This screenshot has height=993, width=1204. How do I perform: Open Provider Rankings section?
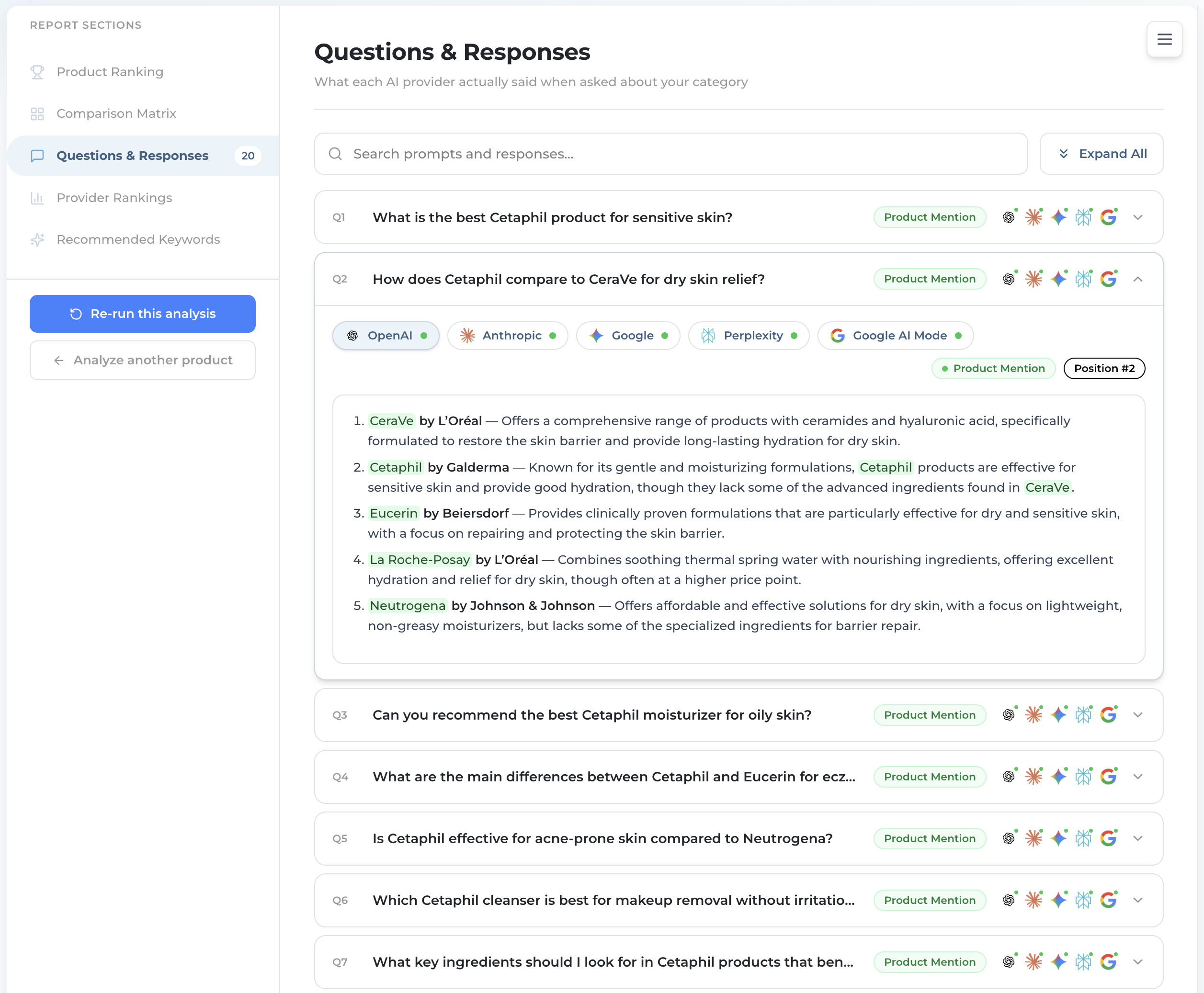coord(143,198)
